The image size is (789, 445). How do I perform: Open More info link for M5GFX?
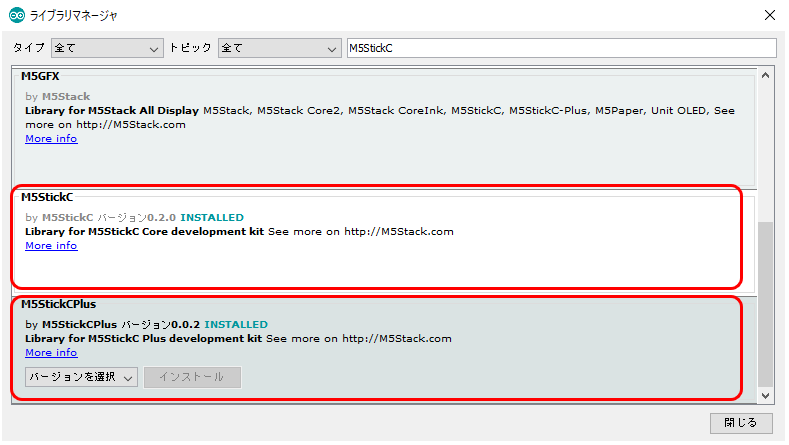[x=51, y=139]
